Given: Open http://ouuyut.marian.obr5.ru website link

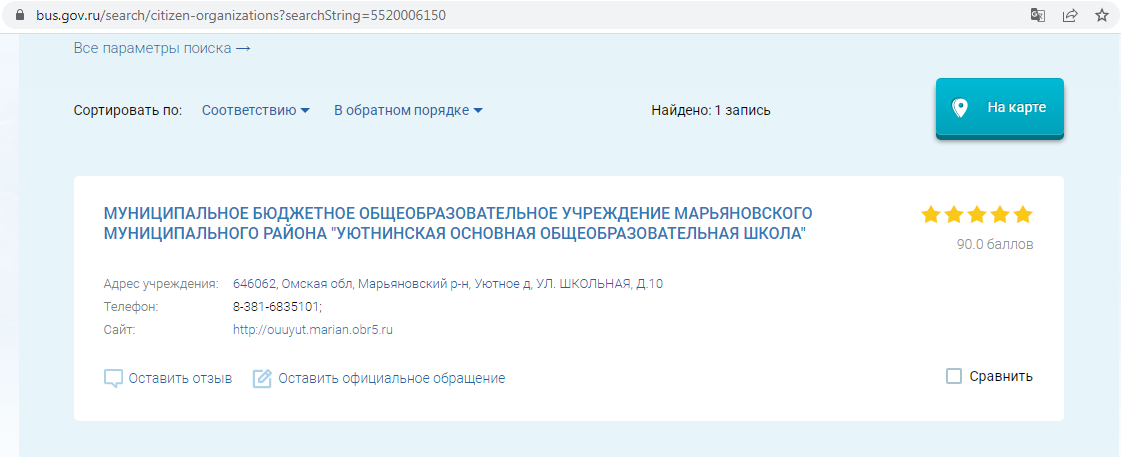Looking at the screenshot, I should (x=313, y=330).
